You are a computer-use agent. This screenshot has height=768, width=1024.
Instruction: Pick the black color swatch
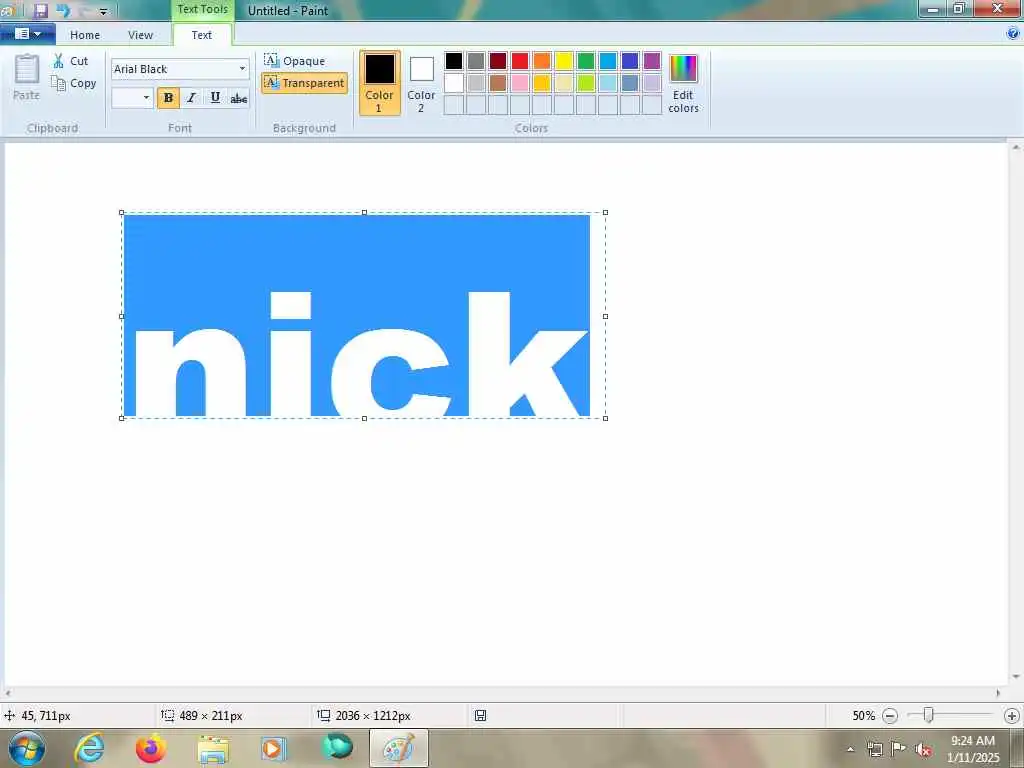(x=454, y=61)
